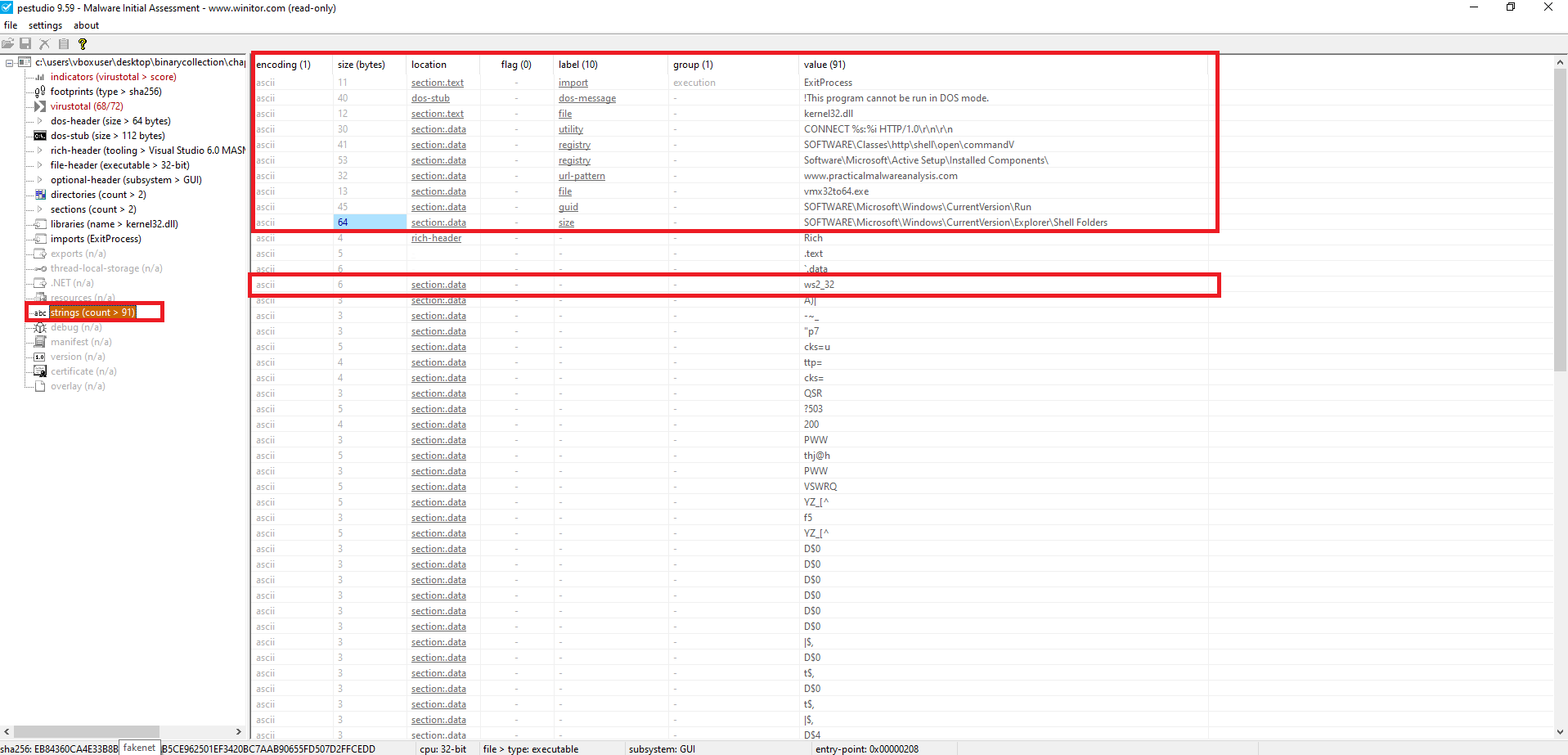Select the dos-stub tree node
Viewport: 1568px width, 755px height.
pos(107,136)
